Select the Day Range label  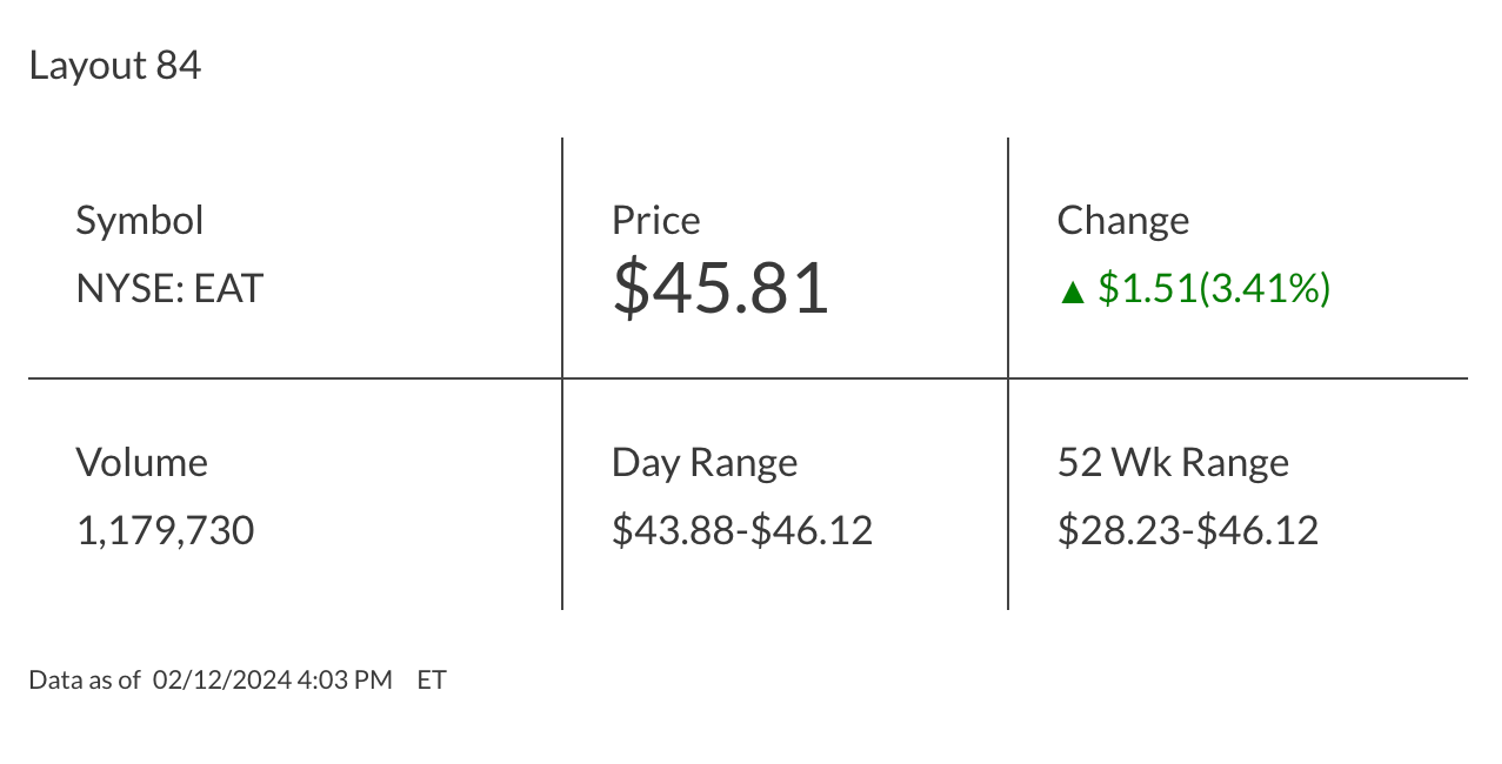point(704,462)
